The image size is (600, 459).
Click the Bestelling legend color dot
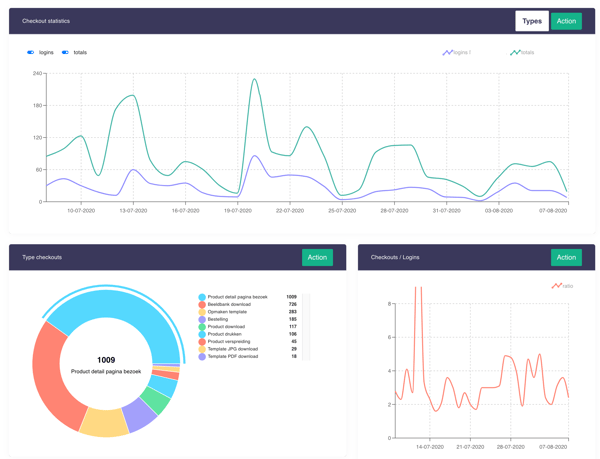click(x=202, y=319)
